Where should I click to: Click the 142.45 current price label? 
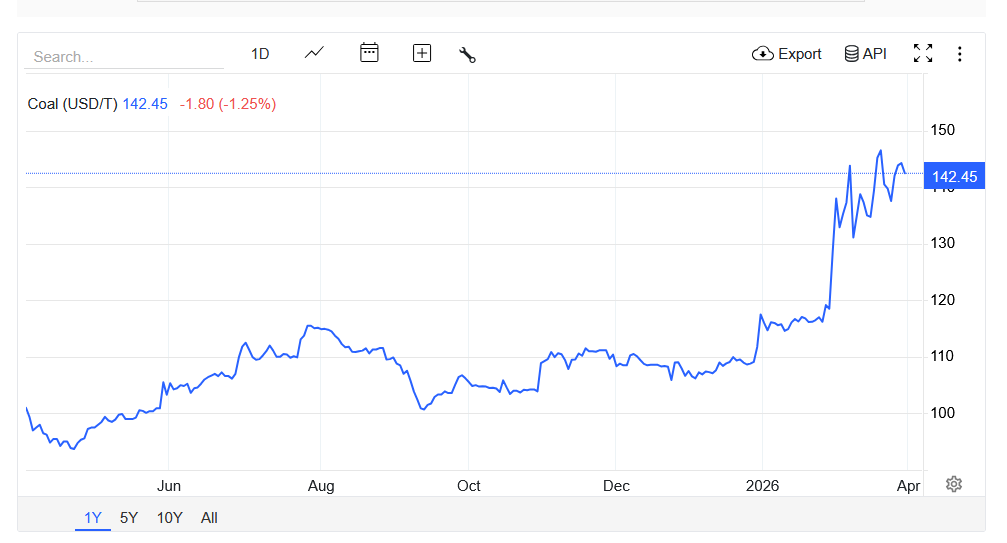coord(954,177)
